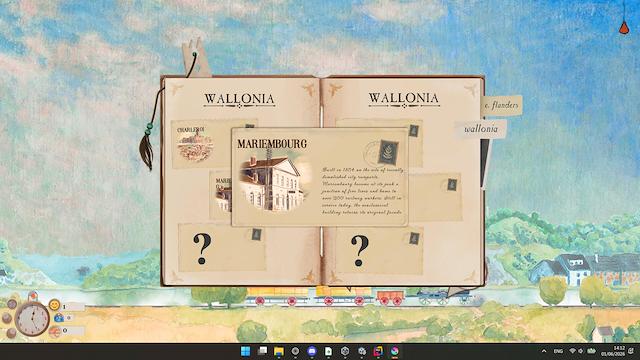Show hidden system tray icons
The width and height of the screenshot is (640, 360).
click(544, 351)
